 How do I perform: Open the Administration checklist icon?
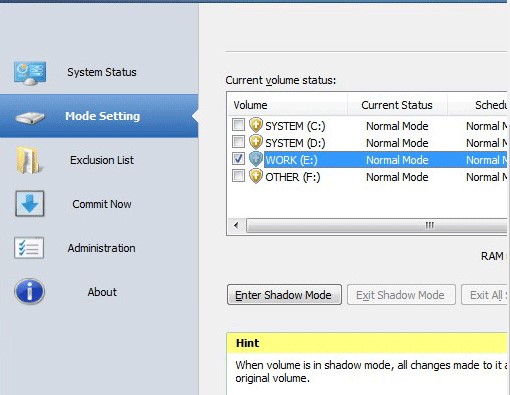(29, 248)
